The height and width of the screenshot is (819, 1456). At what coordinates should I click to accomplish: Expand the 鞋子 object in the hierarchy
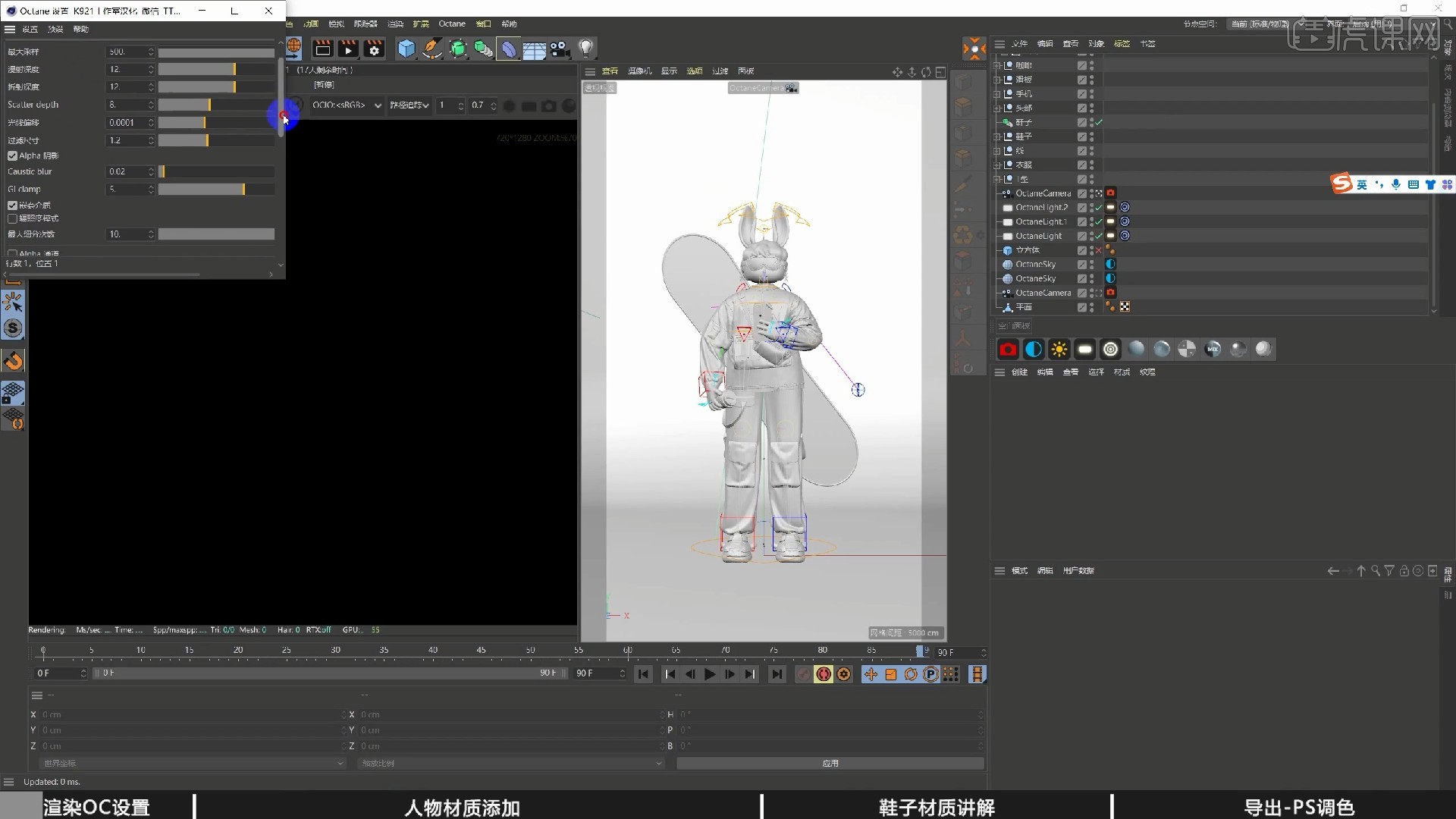[x=997, y=136]
